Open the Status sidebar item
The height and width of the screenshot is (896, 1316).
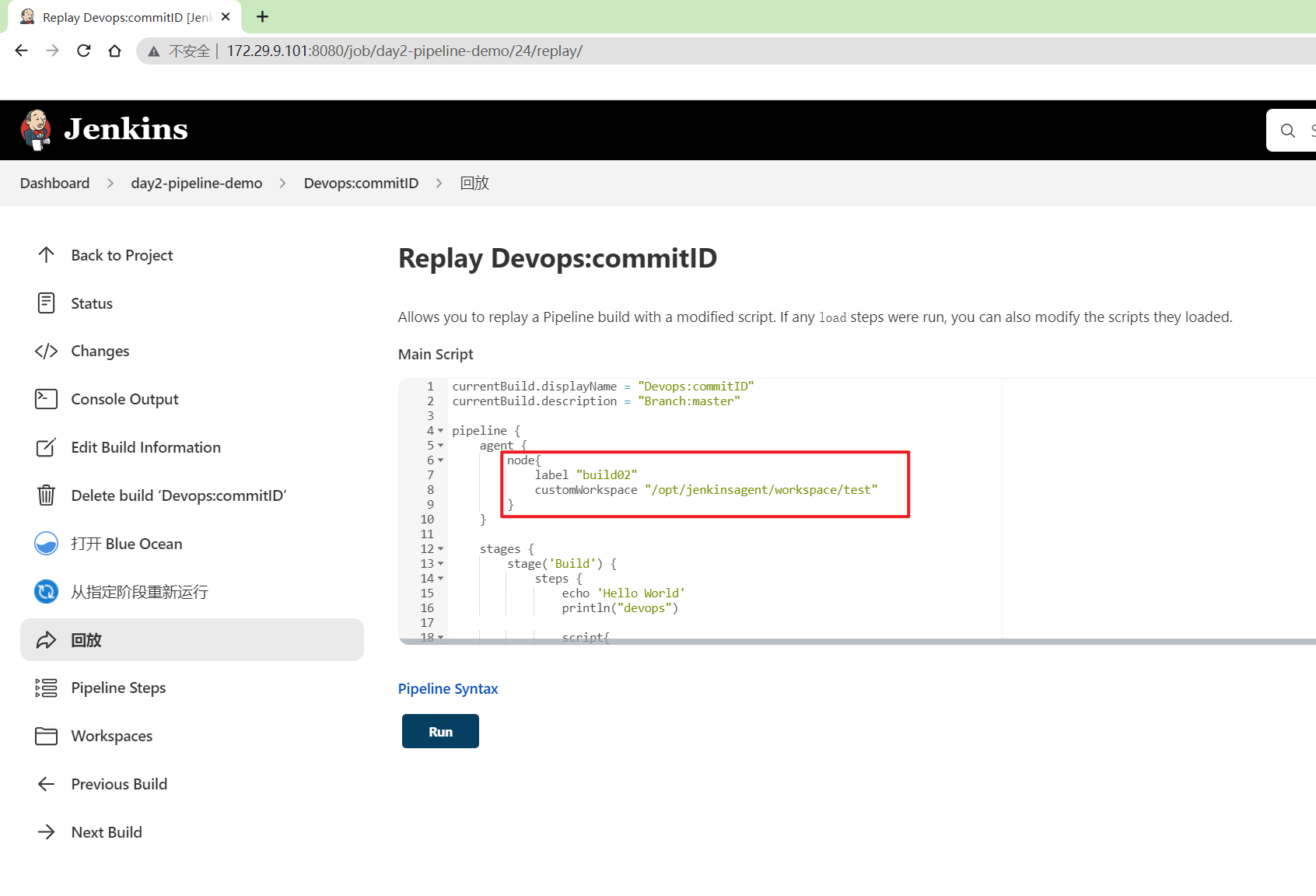[192, 303]
